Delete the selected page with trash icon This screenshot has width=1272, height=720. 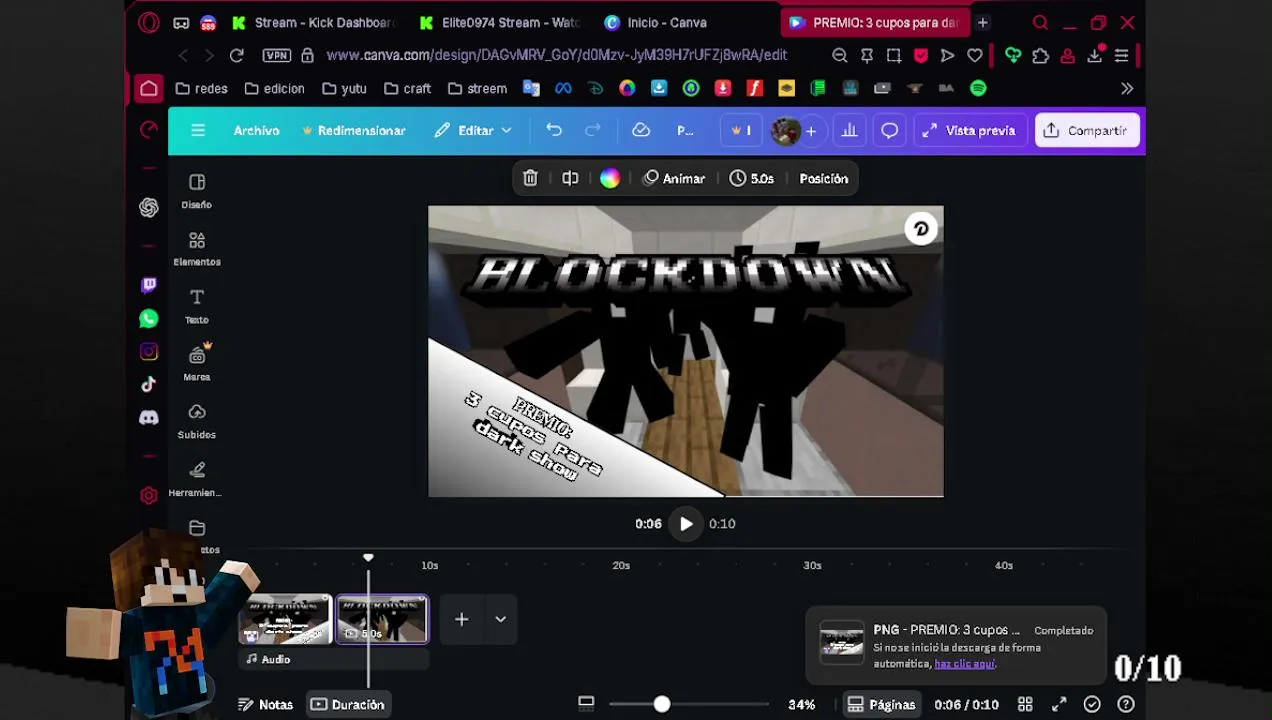pyautogui.click(x=530, y=179)
